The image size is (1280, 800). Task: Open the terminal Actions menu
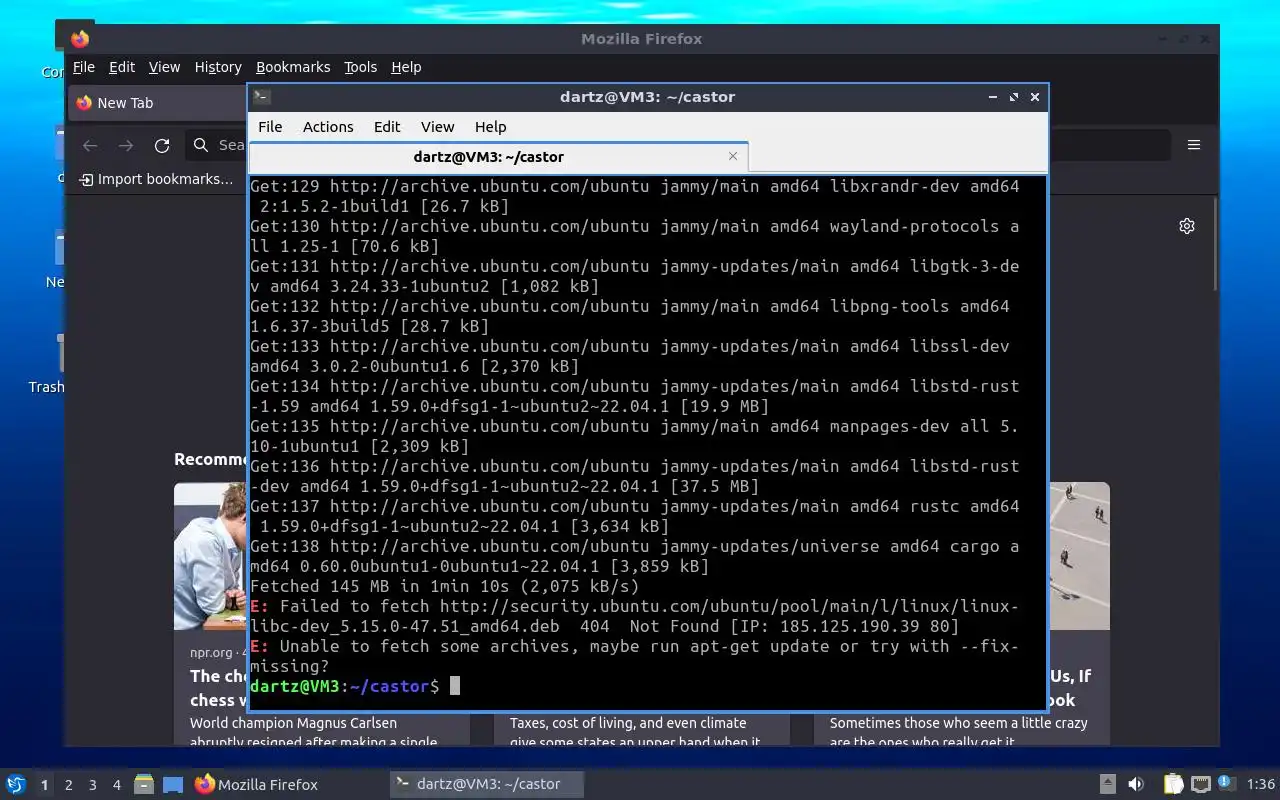(x=328, y=127)
